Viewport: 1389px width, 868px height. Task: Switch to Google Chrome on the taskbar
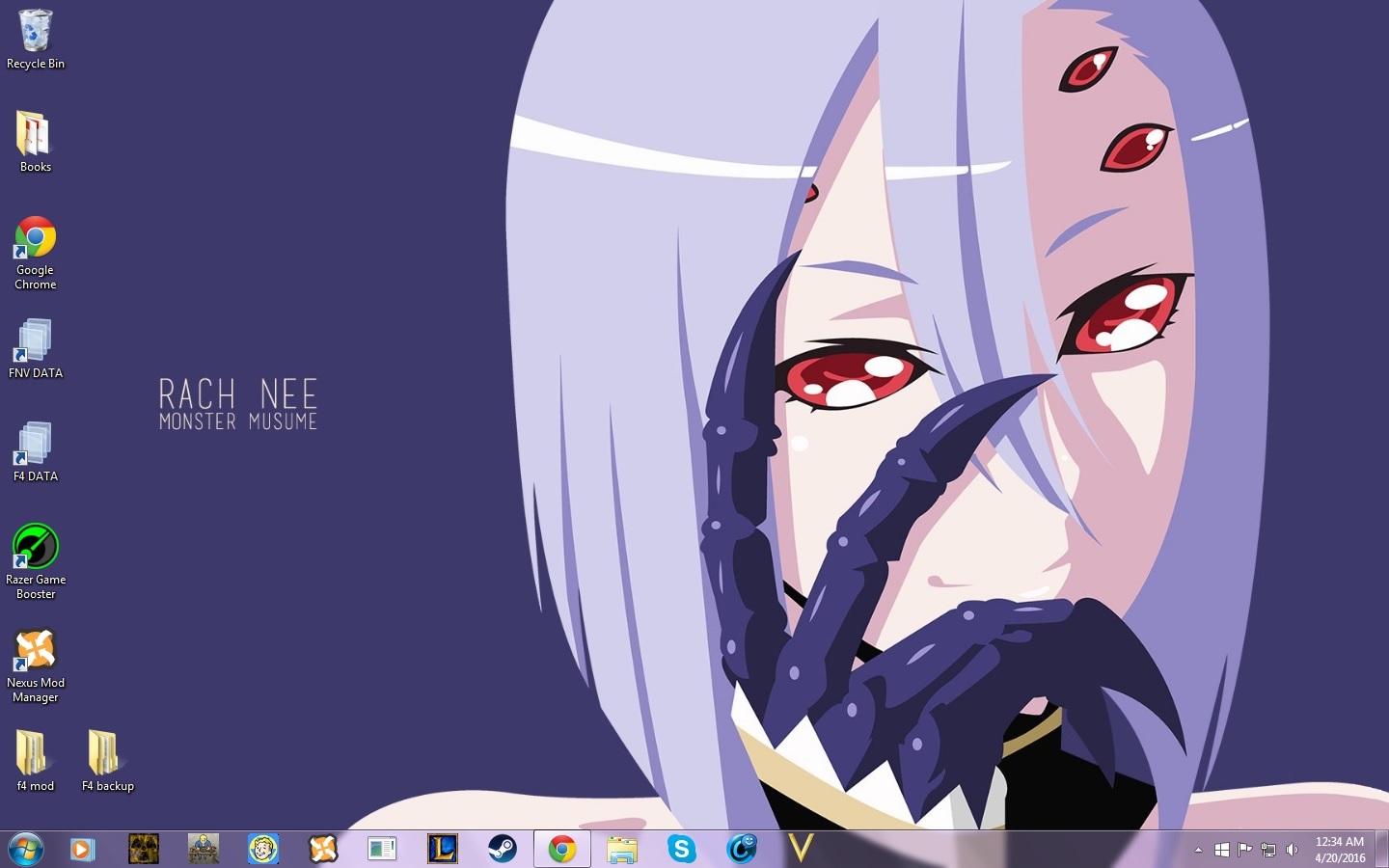coord(562,849)
